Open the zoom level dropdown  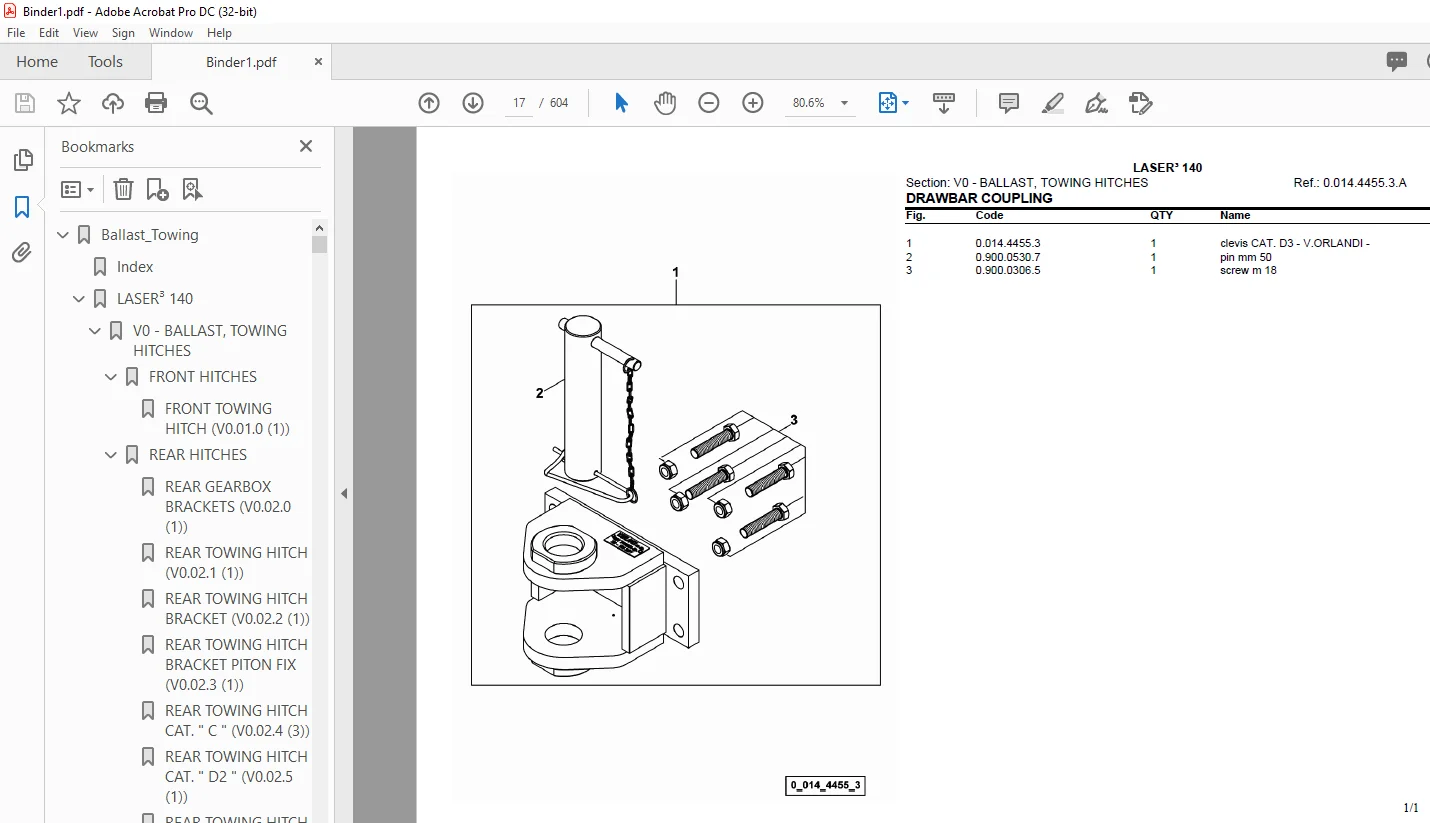coord(844,103)
